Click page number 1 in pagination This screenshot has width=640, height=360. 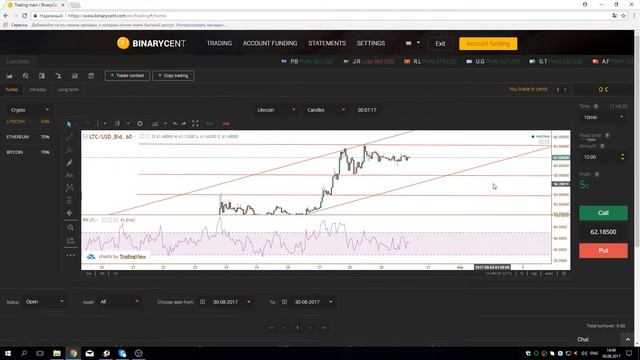[x=297, y=328]
